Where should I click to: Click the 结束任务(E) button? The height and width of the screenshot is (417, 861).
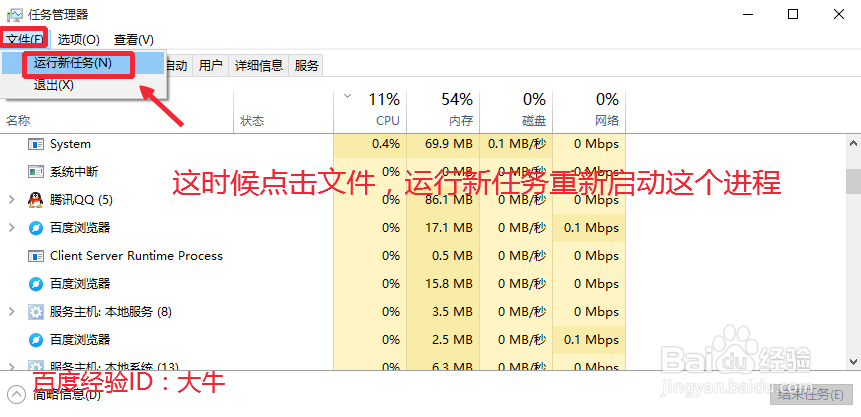pyautogui.click(x=810, y=394)
